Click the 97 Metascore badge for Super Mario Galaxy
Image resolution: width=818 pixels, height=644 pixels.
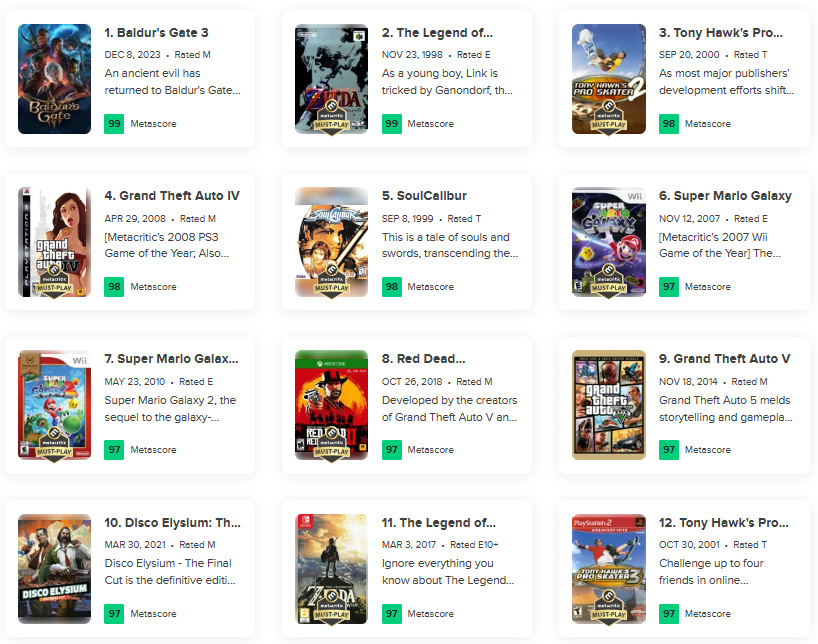pyautogui.click(x=669, y=287)
